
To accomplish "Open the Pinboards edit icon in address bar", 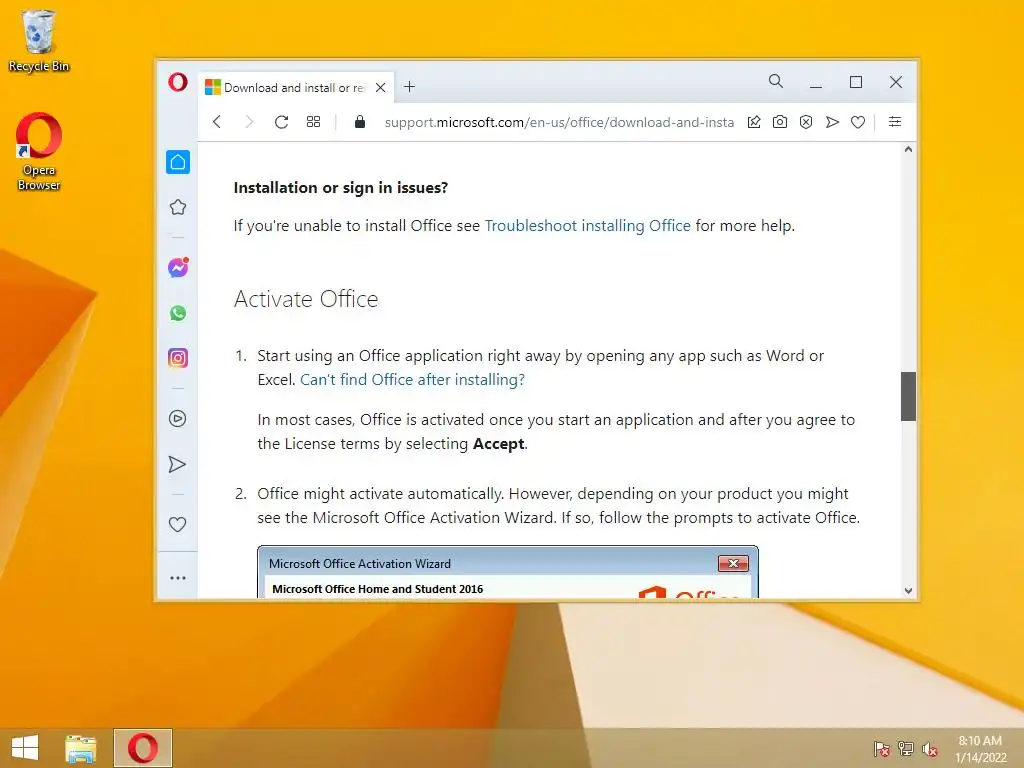I will point(754,122).
